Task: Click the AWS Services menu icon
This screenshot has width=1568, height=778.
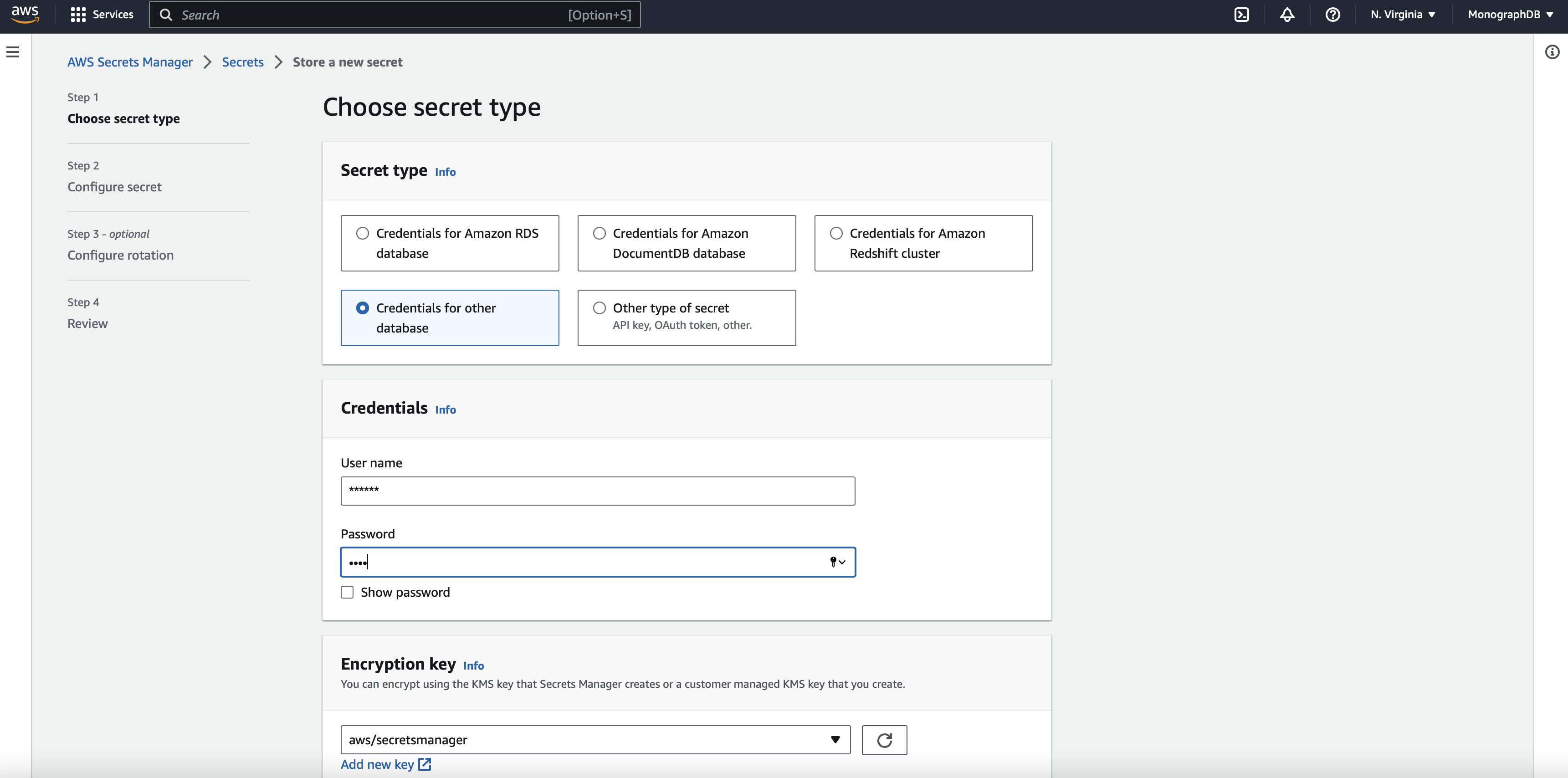Action: [78, 14]
